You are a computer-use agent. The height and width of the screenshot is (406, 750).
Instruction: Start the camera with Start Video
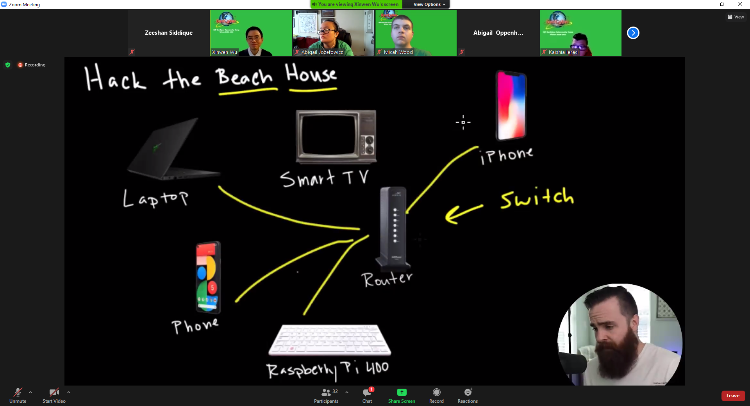pos(54,395)
